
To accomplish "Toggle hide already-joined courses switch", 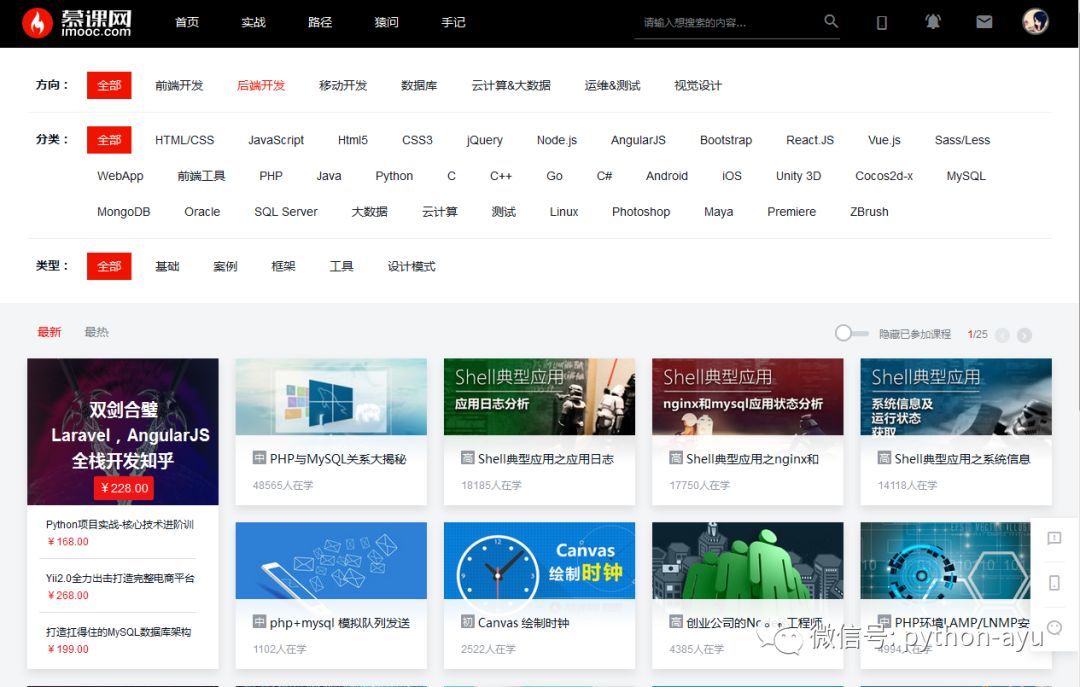I will click(851, 334).
